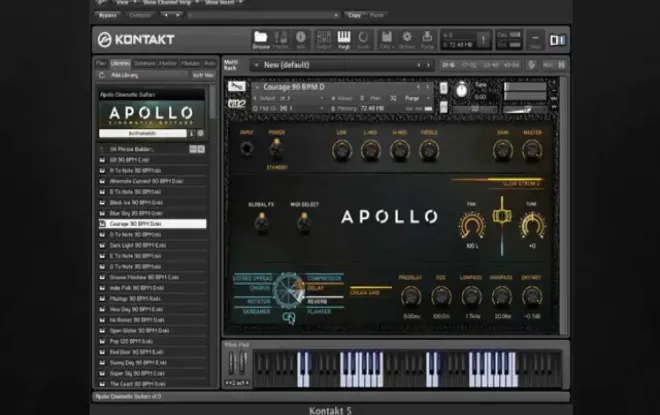Image resolution: width=660 pixels, height=415 pixels.
Task: Open the Browse panel folder icon
Action: (x=261, y=40)
